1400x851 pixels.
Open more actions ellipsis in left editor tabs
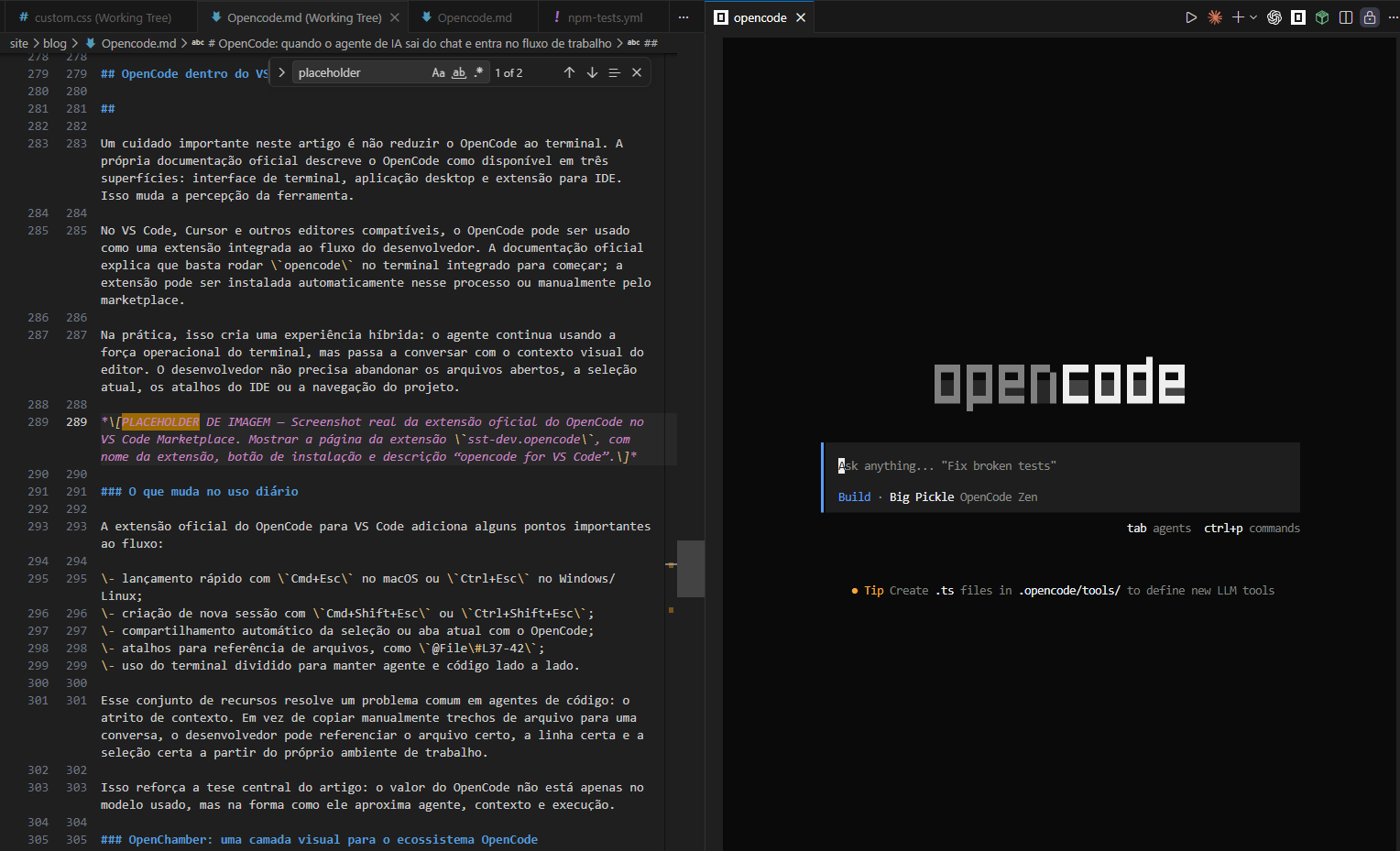[x=684, y=17]
